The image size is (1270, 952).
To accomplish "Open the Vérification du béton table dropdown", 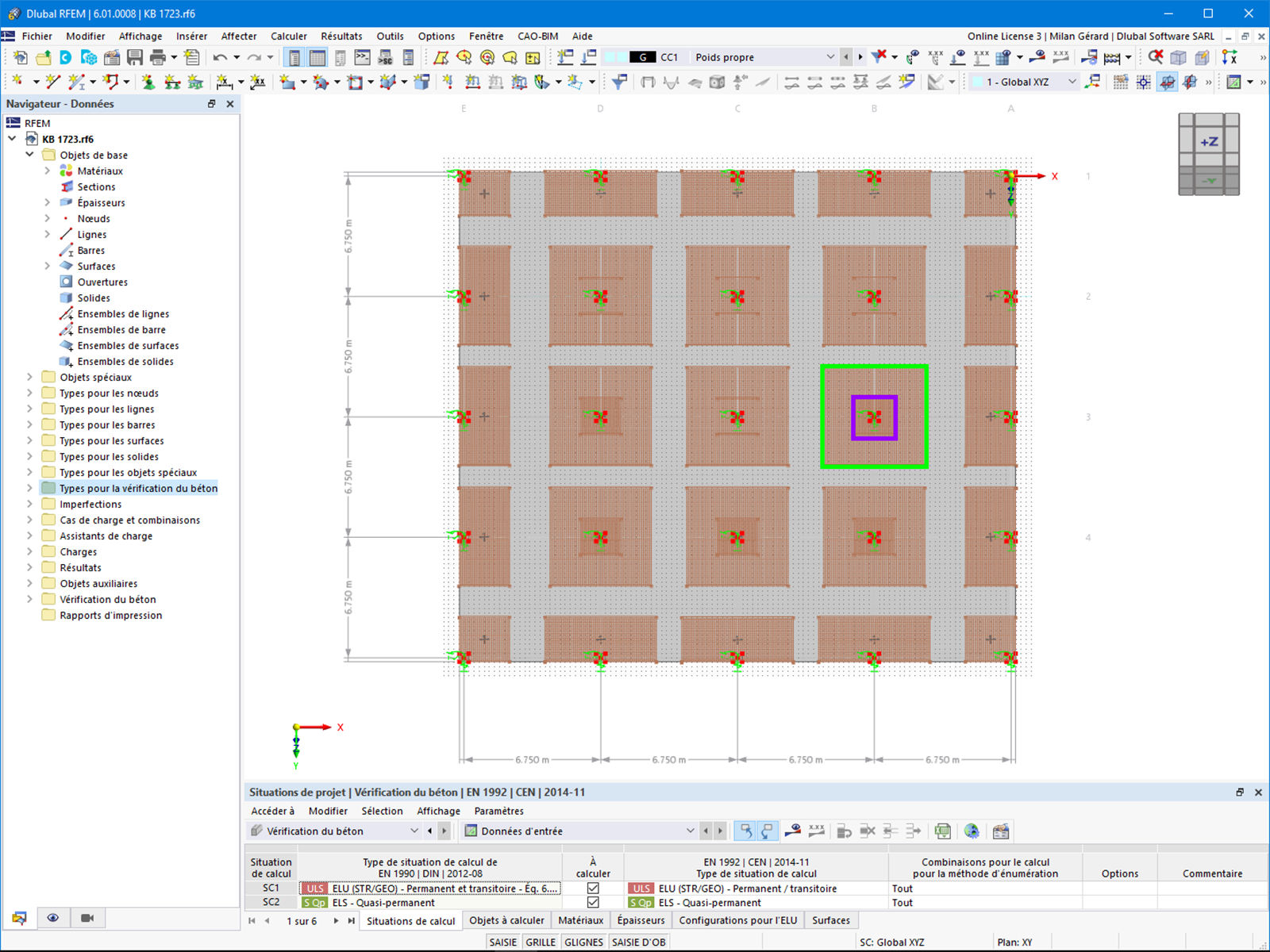I will point(414,831).
